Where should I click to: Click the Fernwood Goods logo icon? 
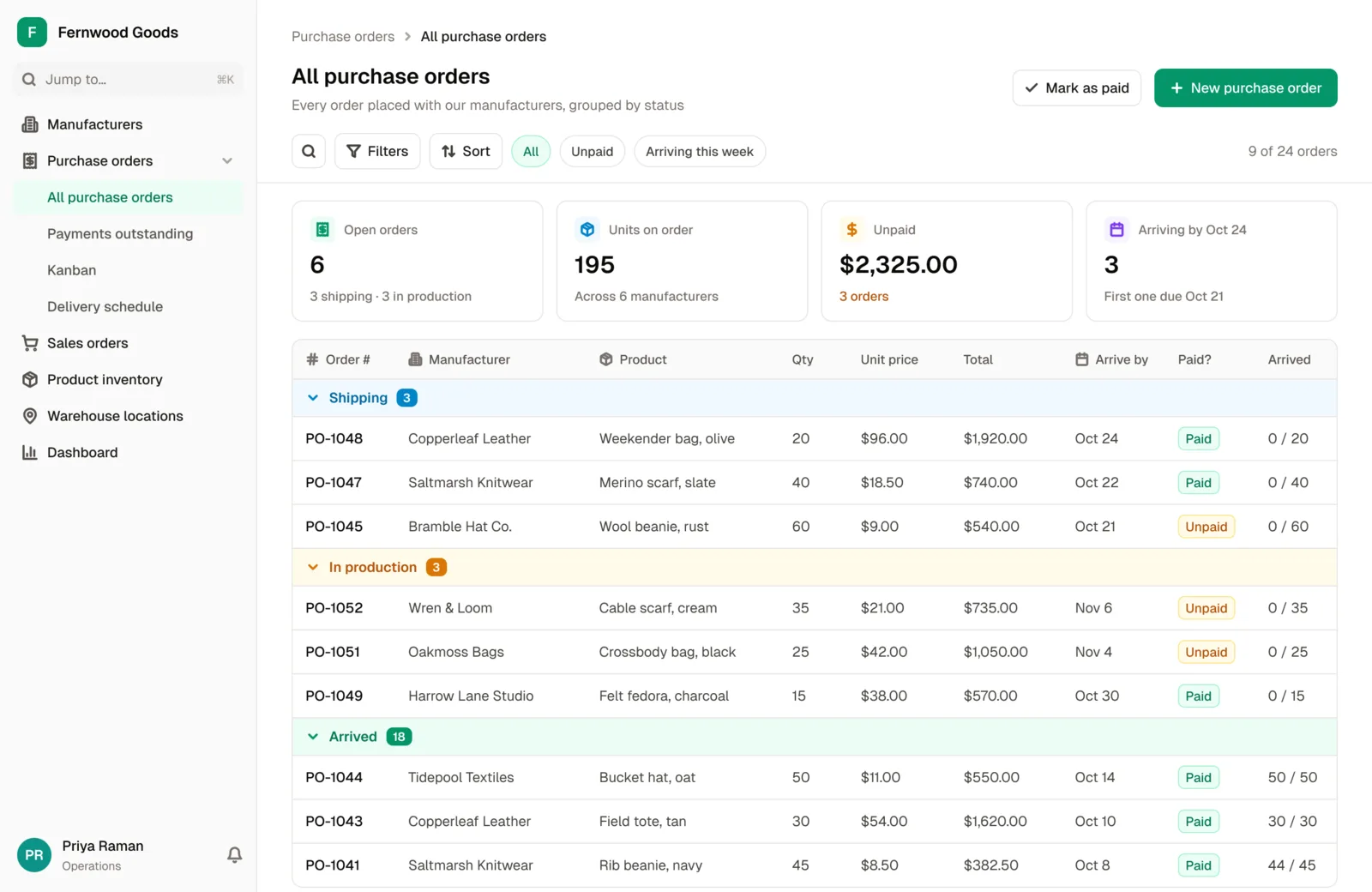[x=32, y=33]
